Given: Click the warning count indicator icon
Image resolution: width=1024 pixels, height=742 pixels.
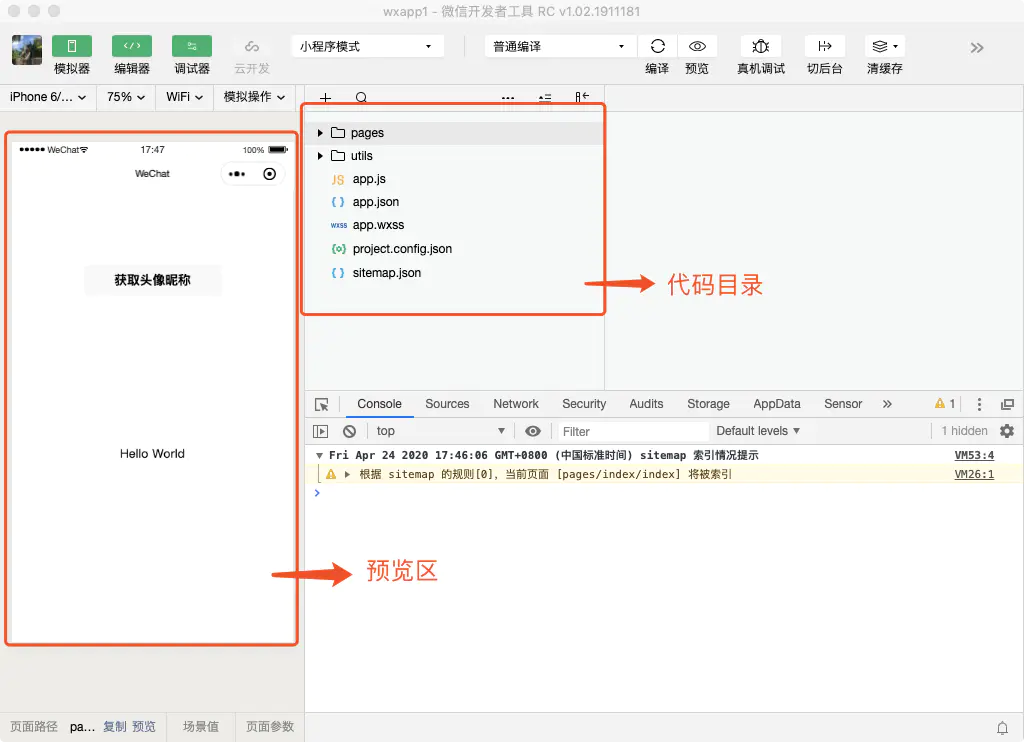Looking at the screenshot, I should (940, 404).
